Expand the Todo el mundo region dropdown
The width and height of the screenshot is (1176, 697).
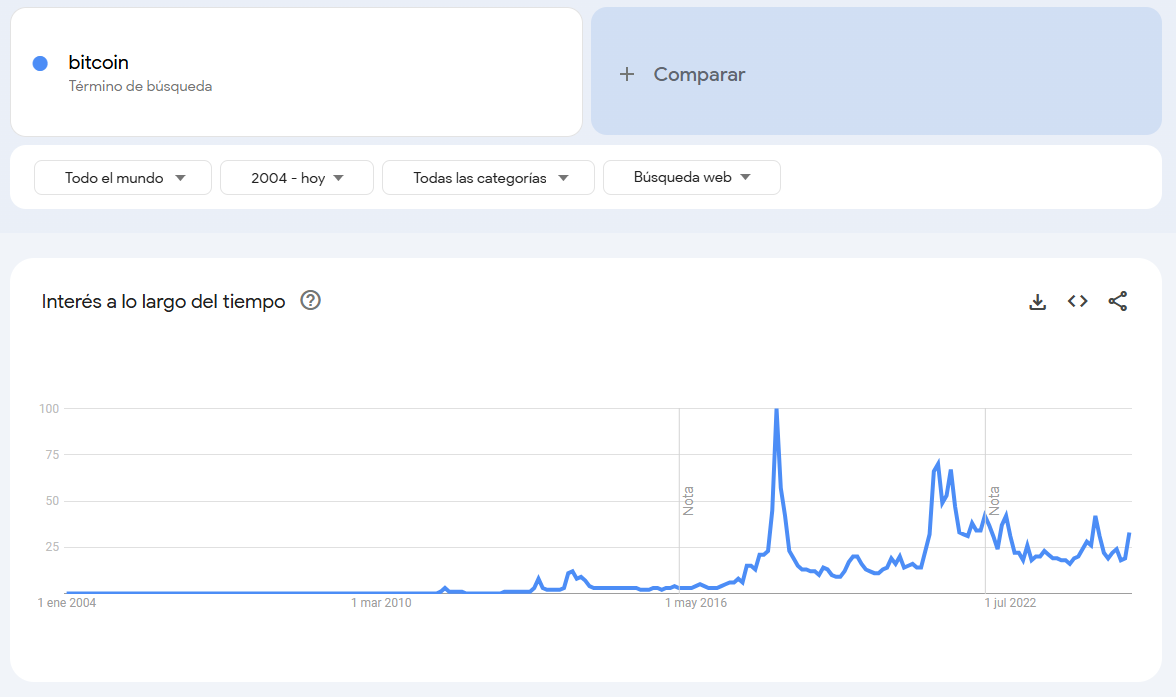pyautogui.click(x=123, y=178)
